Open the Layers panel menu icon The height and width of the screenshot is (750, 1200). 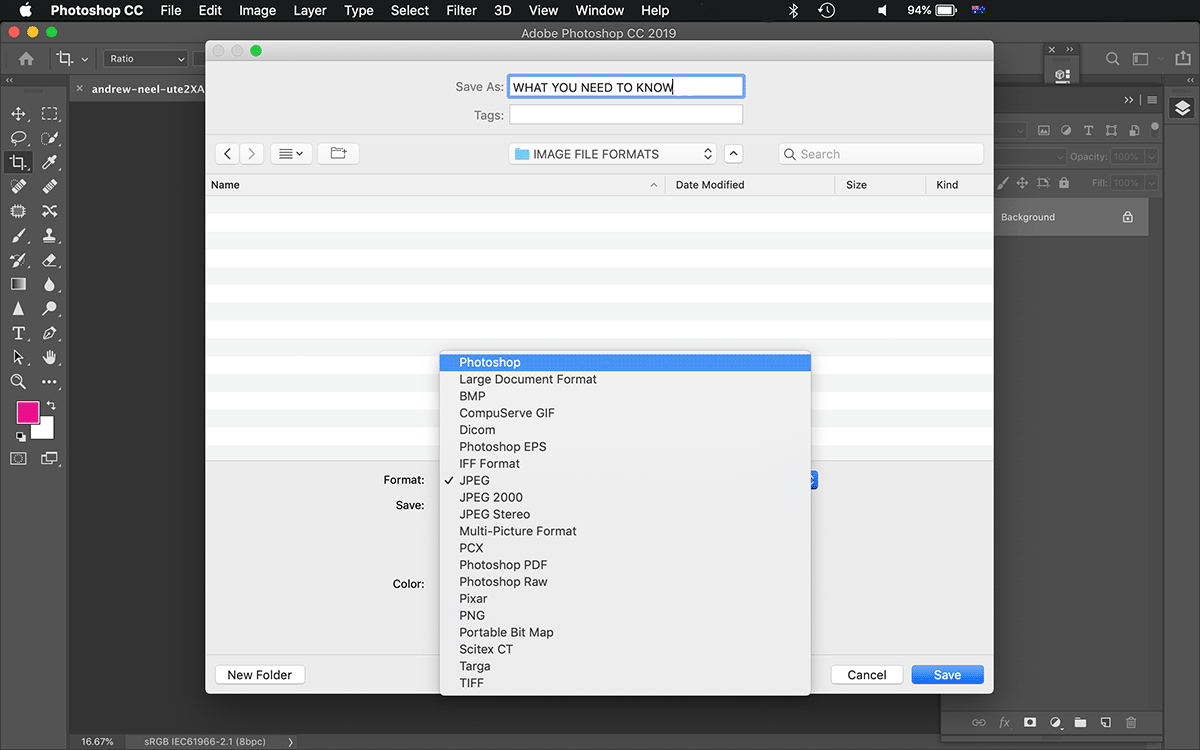[1152, 100]
